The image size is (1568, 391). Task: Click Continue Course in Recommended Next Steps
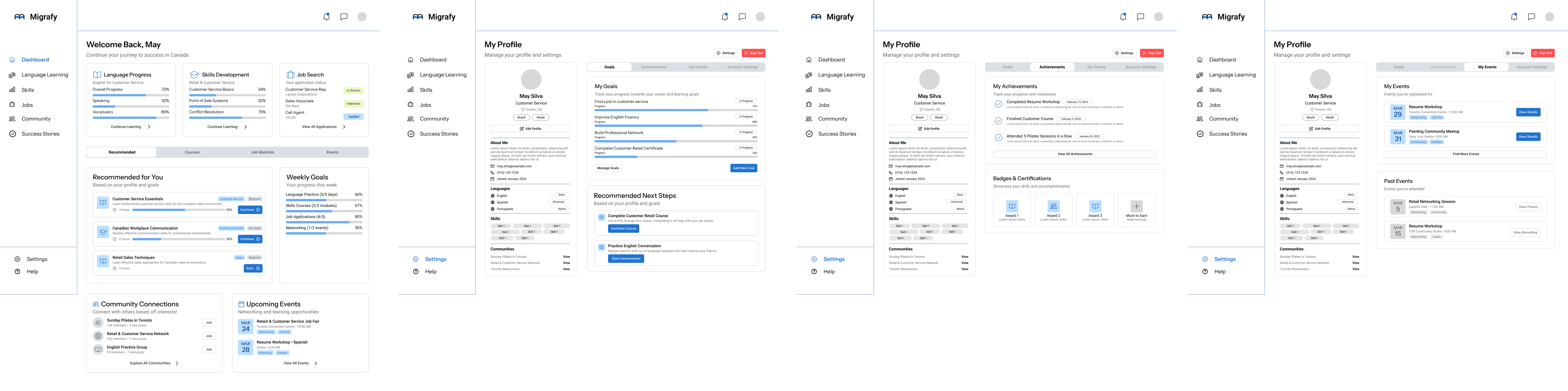pos(624,229)
